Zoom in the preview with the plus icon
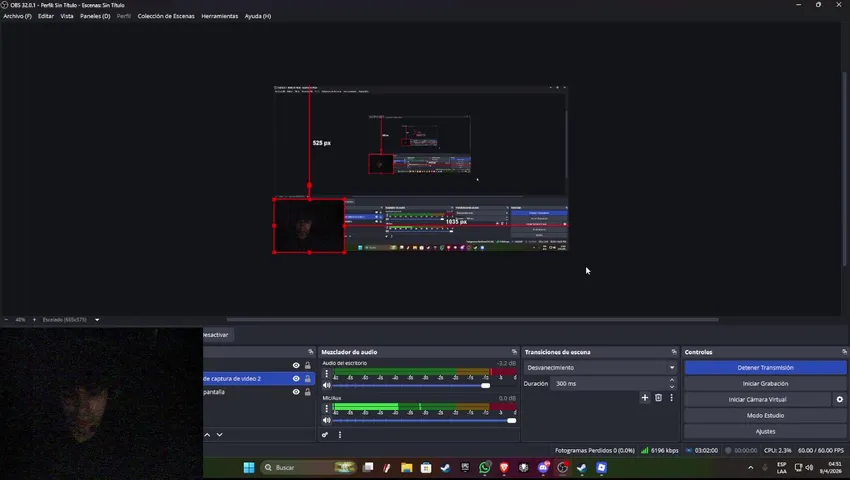 (34, 319)
